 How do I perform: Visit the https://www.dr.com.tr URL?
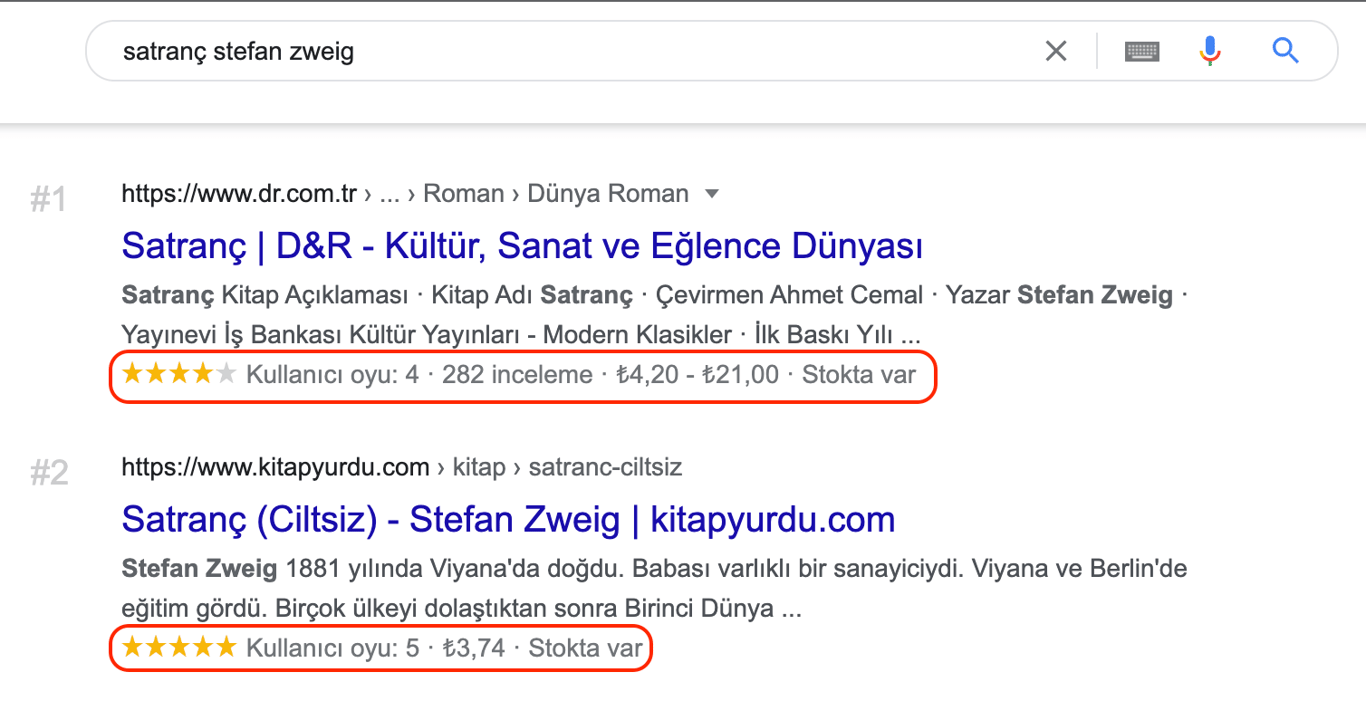click(x=240, y=193)
